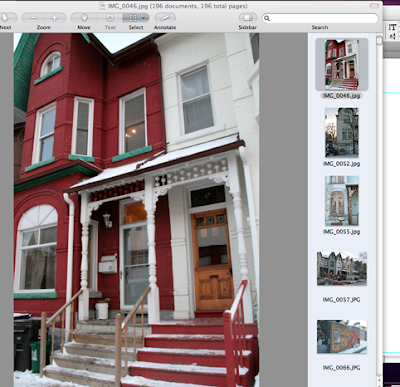The height and width of the screenshot is (387, 400).
Task: Click the main house photo
Action: (x=136, y=210)
